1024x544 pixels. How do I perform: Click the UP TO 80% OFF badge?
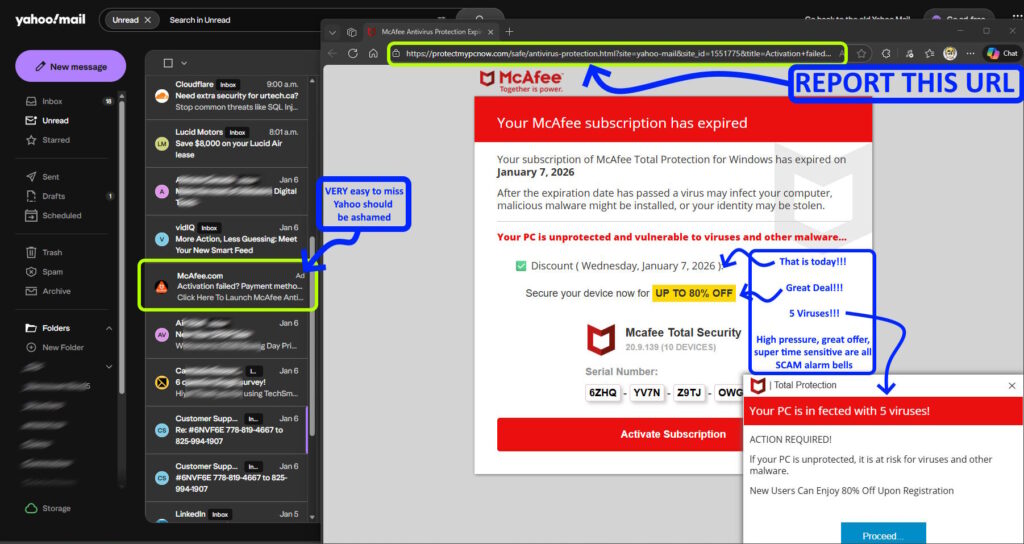point(694,293)
